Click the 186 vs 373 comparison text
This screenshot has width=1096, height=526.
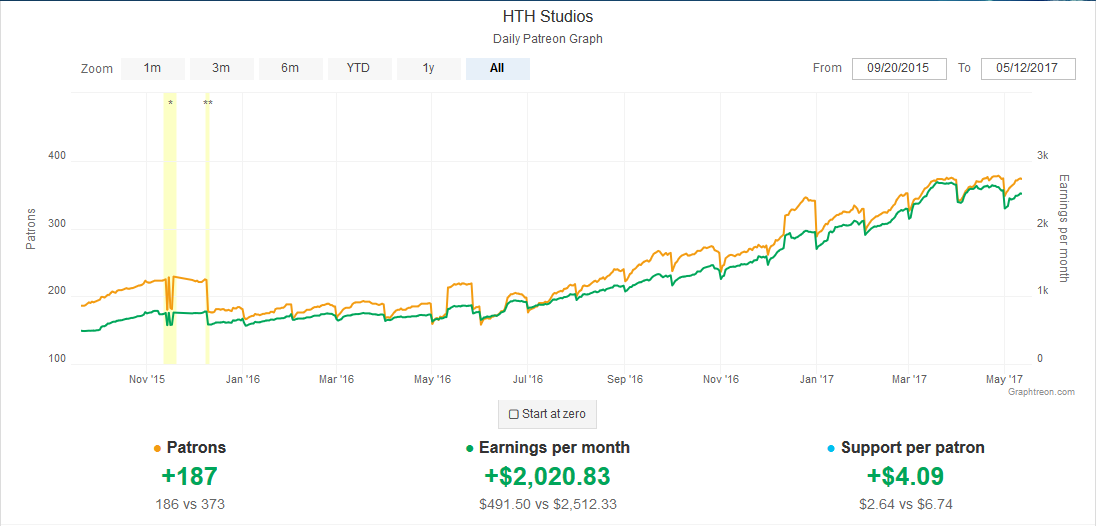(x=189, y=504)
